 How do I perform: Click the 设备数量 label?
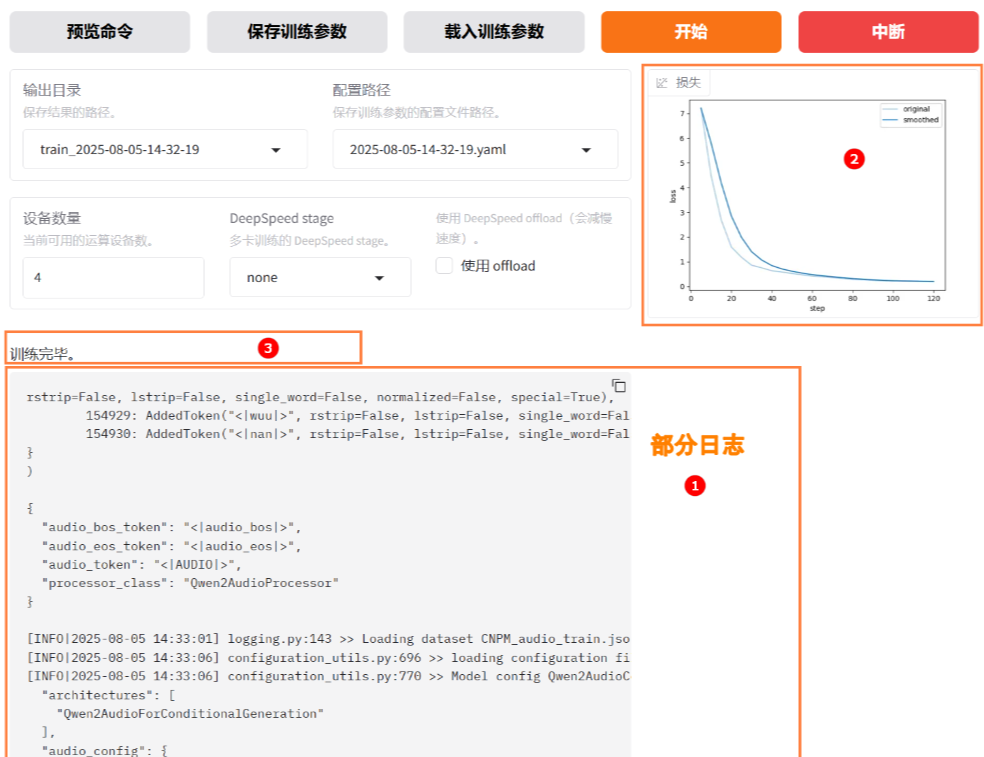click(52, 218)
